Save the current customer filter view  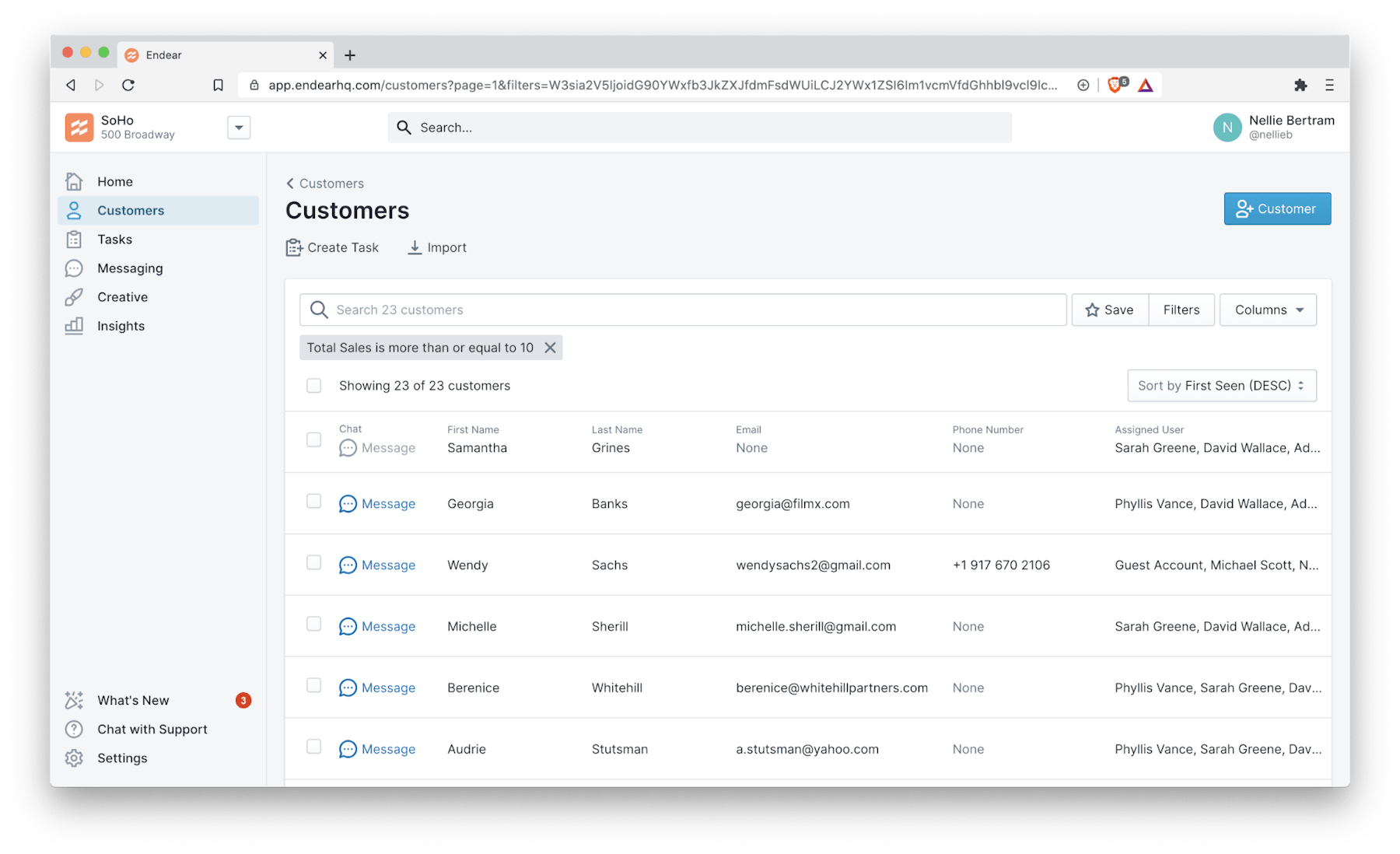point(1110,310)
